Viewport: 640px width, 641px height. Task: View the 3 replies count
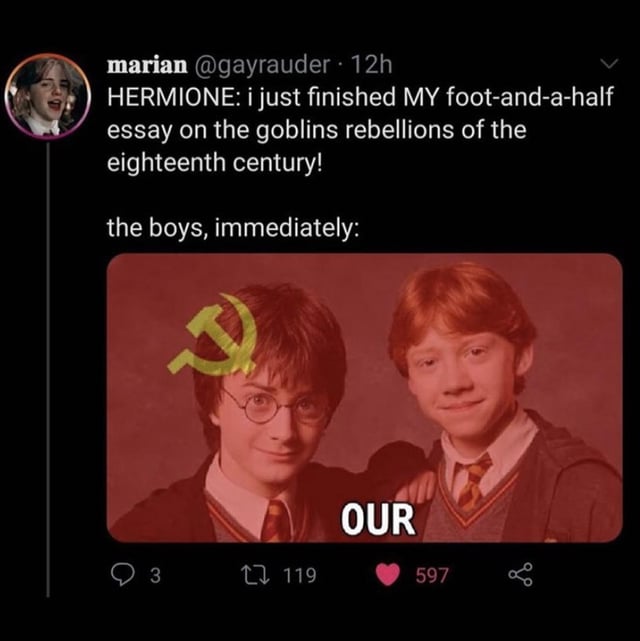tap(155, 575)
